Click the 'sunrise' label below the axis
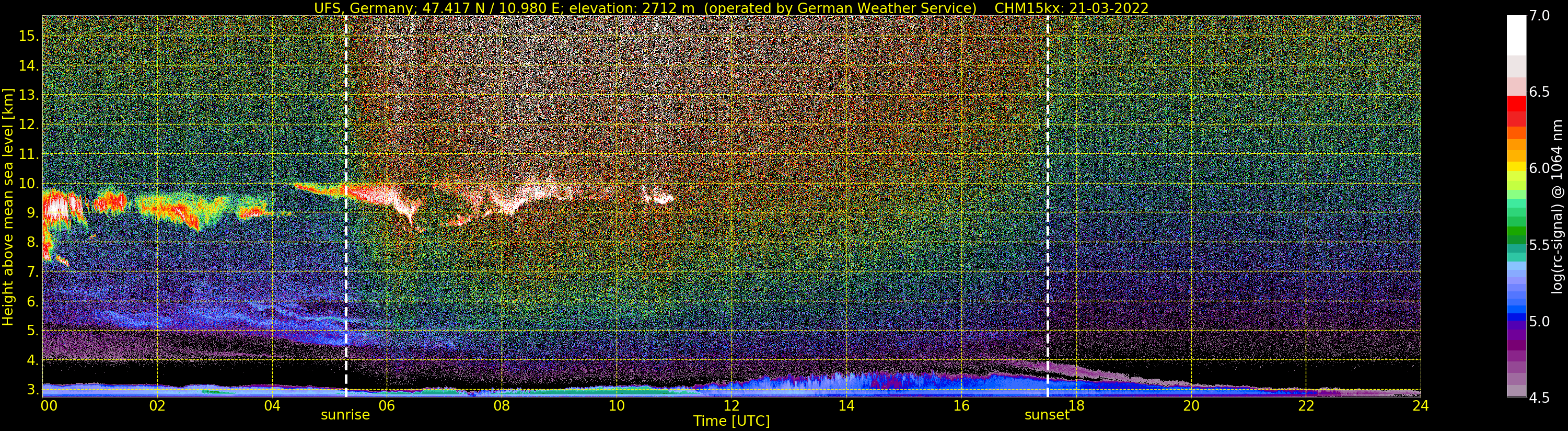The image size is (1568, 431). (x=345, y=415)
